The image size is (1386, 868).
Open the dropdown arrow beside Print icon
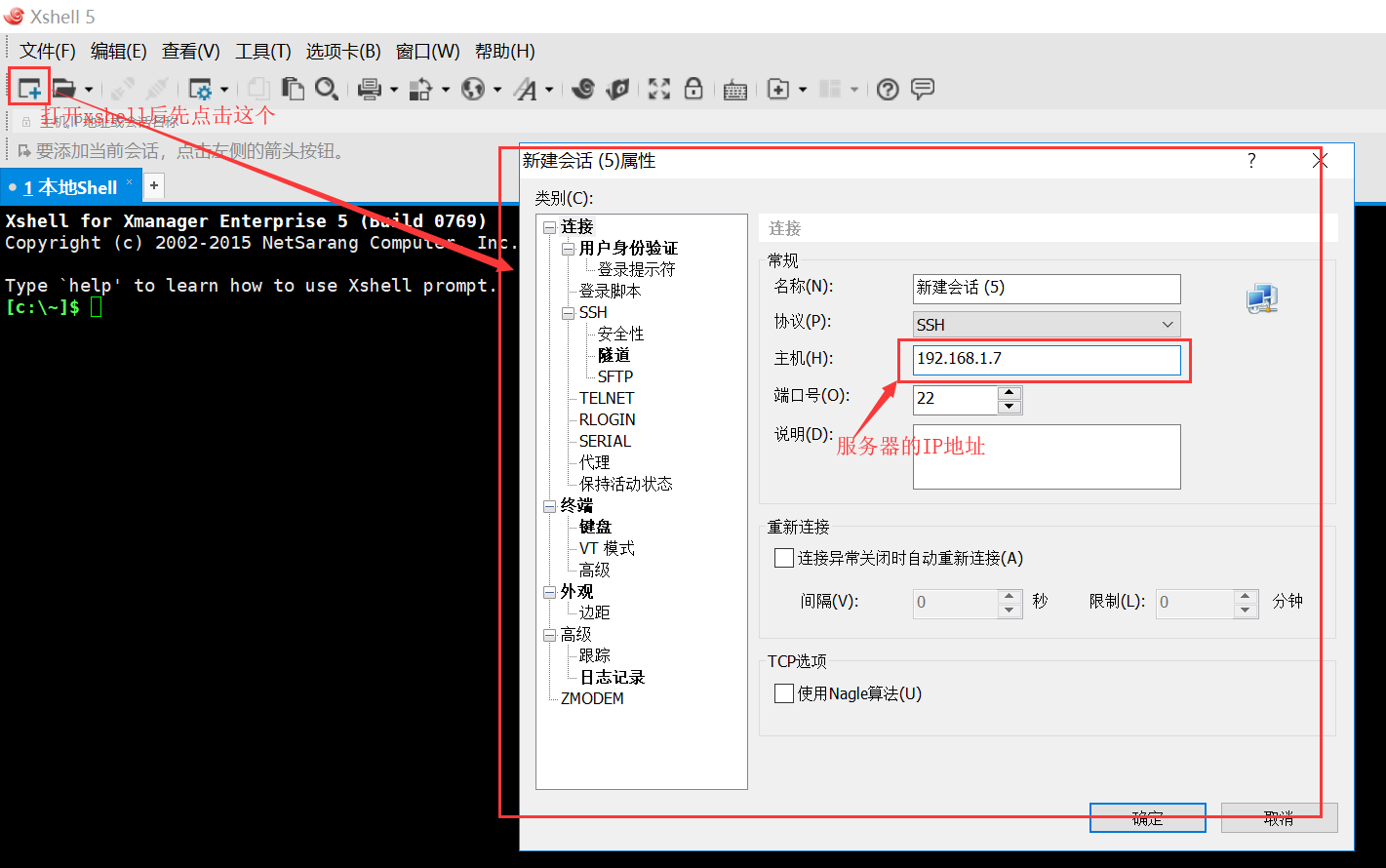[394, 90]
